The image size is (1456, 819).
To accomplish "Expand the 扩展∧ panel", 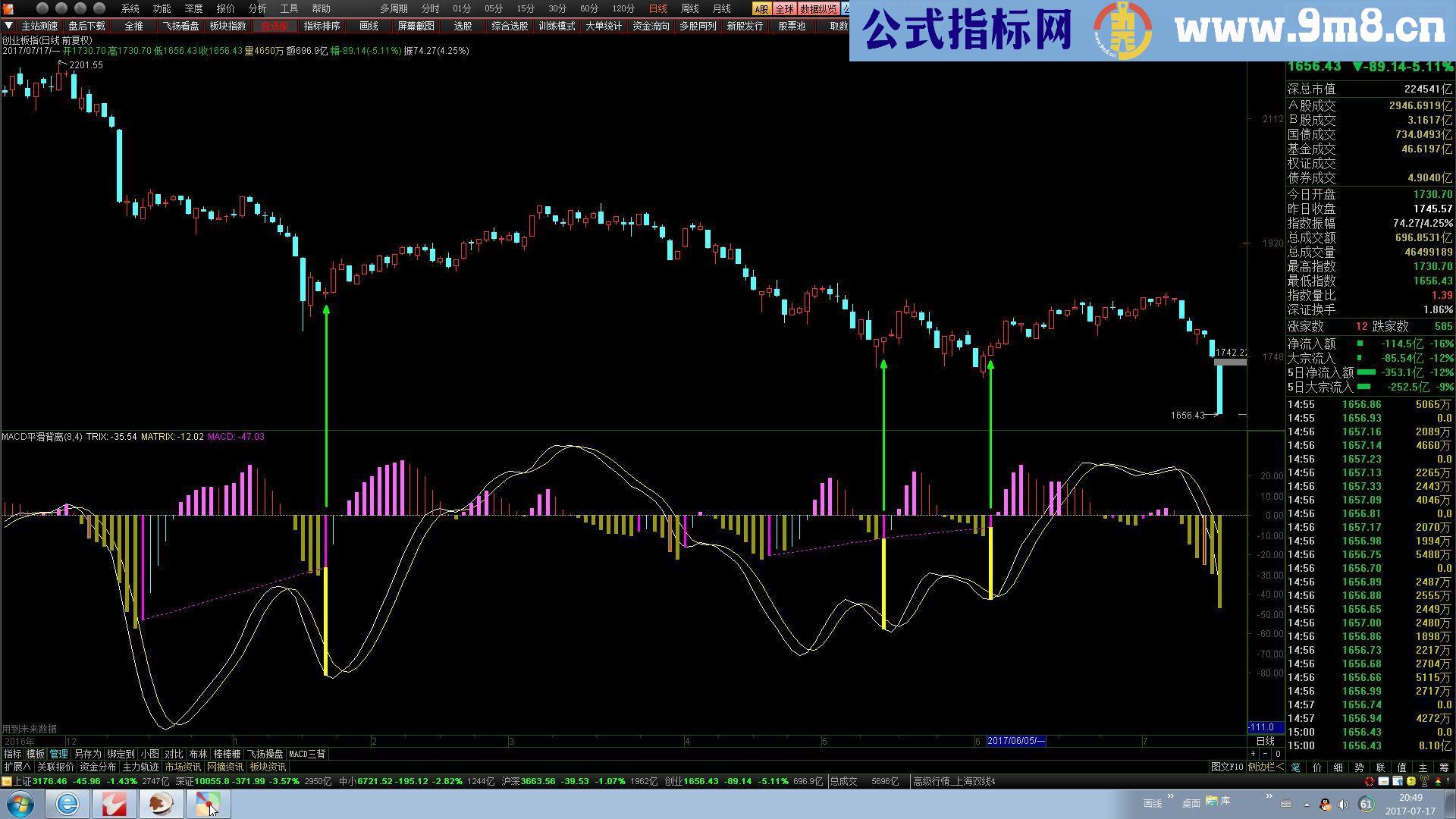I will [17, 767].
